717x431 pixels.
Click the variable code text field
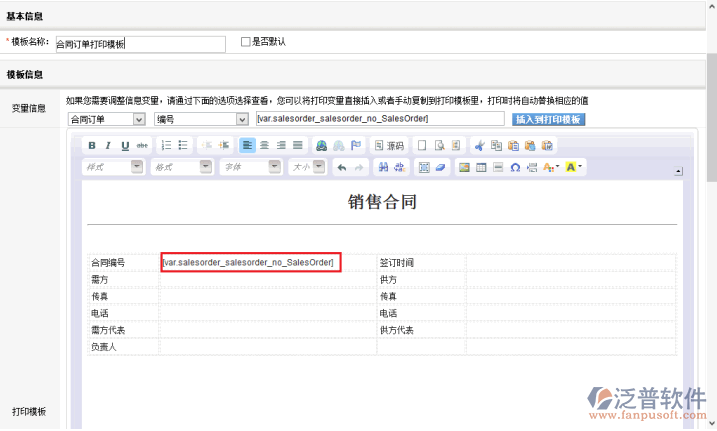pos(379,119)
